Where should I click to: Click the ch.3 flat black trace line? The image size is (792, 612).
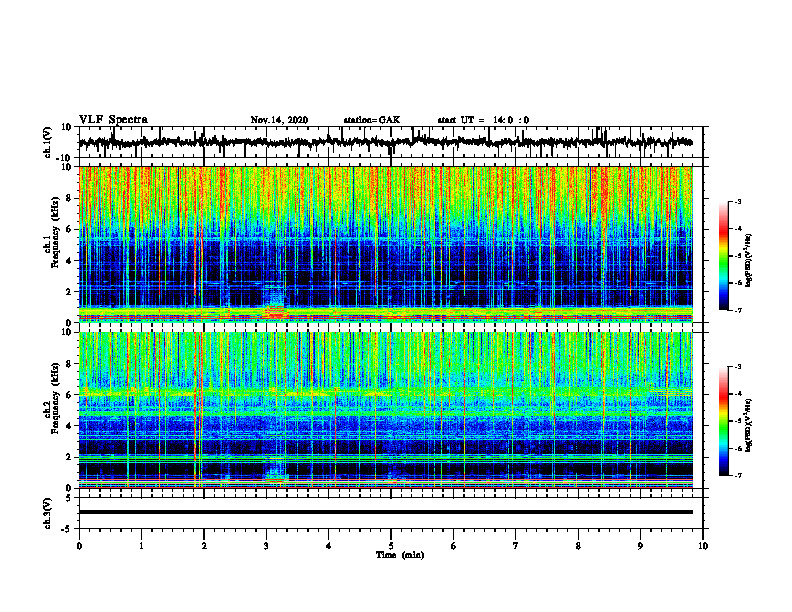385,512
